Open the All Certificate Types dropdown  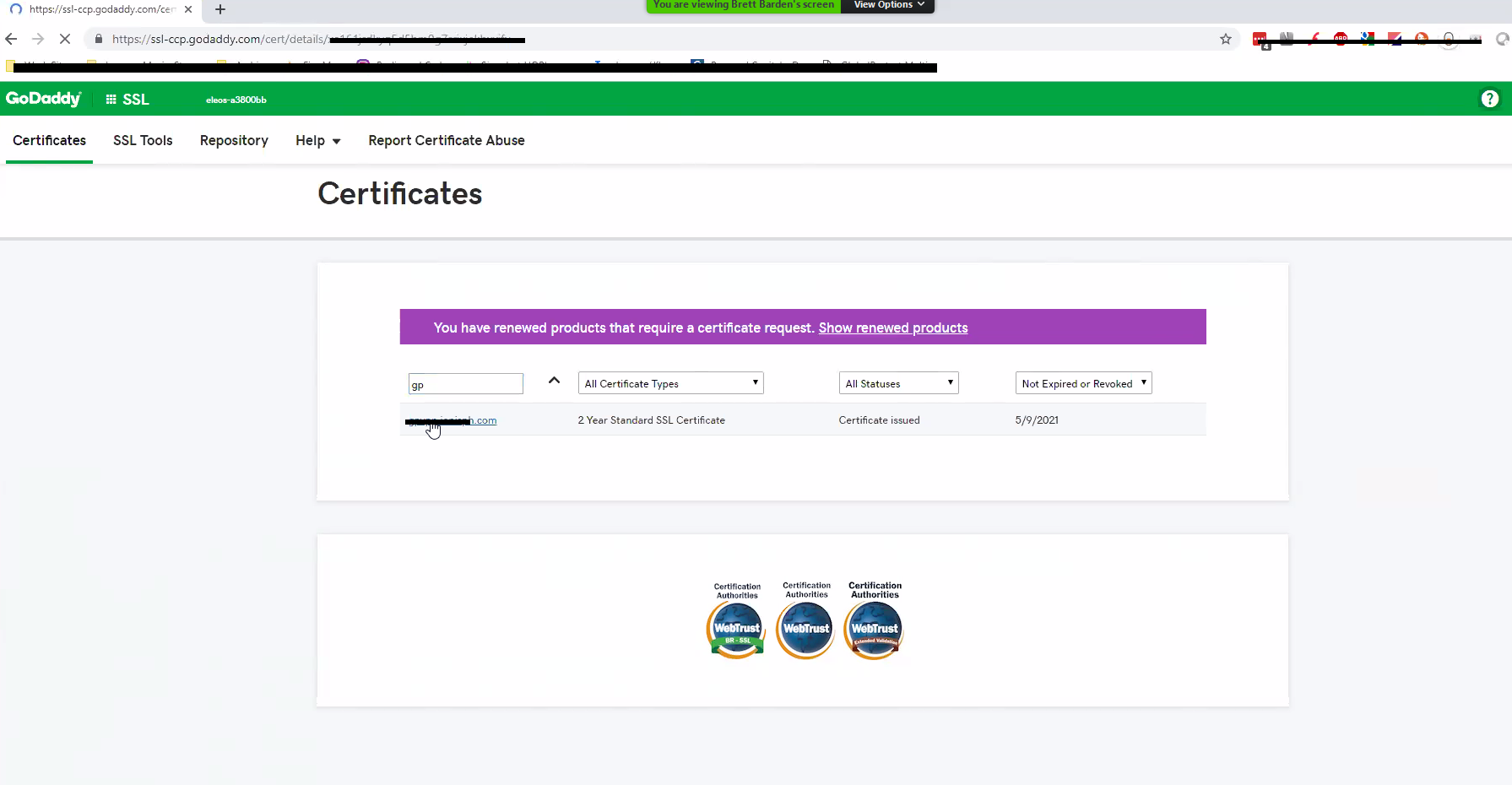tap(669, 382)
